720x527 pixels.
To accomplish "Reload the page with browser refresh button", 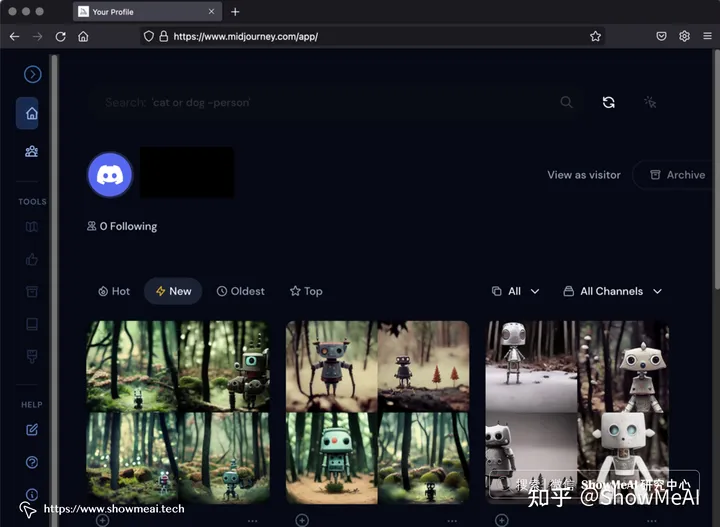I will (61, 36).
